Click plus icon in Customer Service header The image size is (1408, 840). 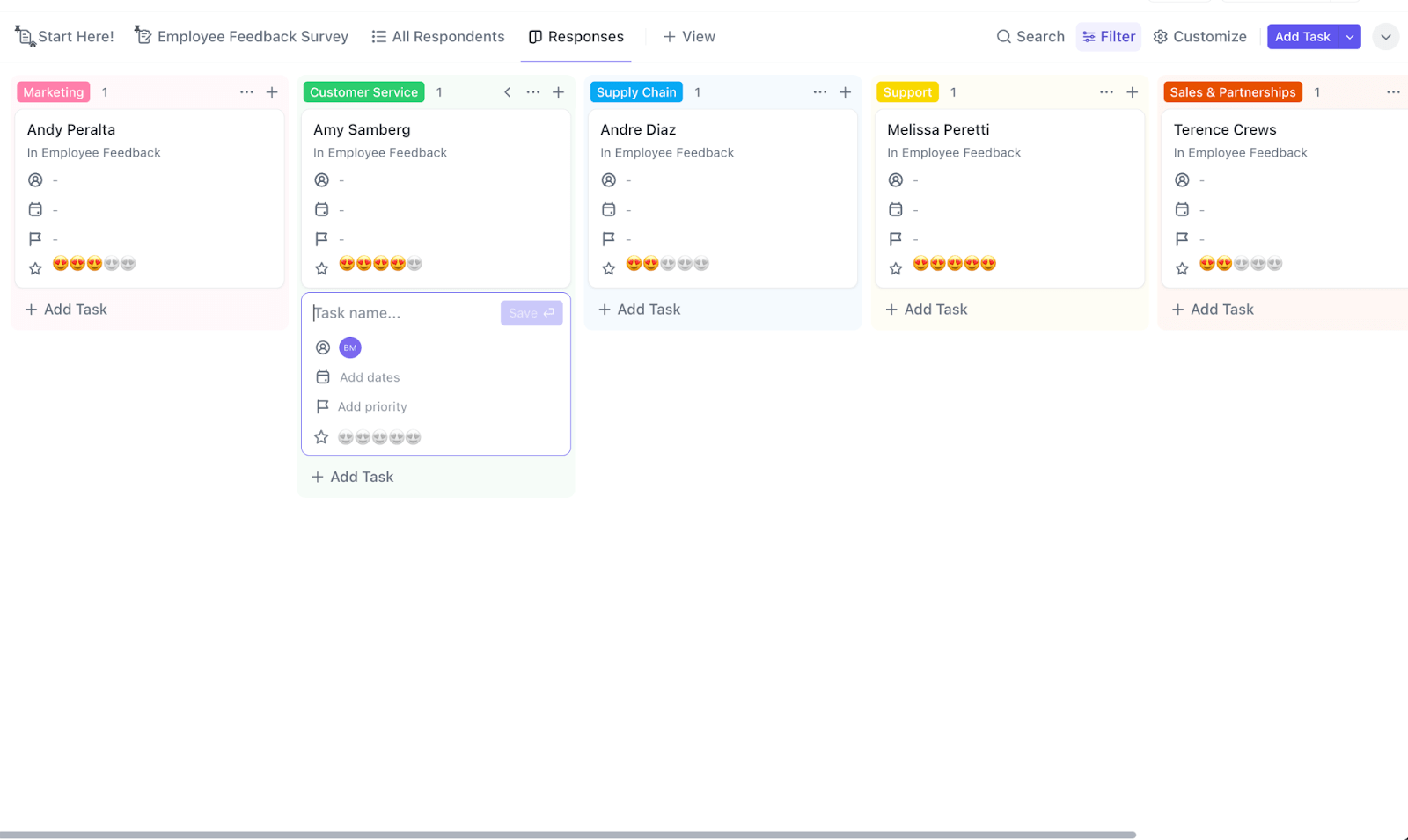click(x=559, y=92)
